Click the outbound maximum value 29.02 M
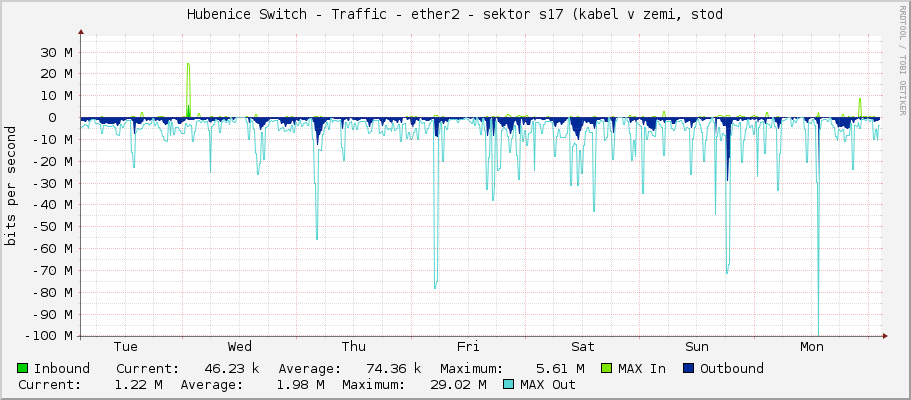The height and width of the screenshot is (400, 911). click(x=458, y=384)
